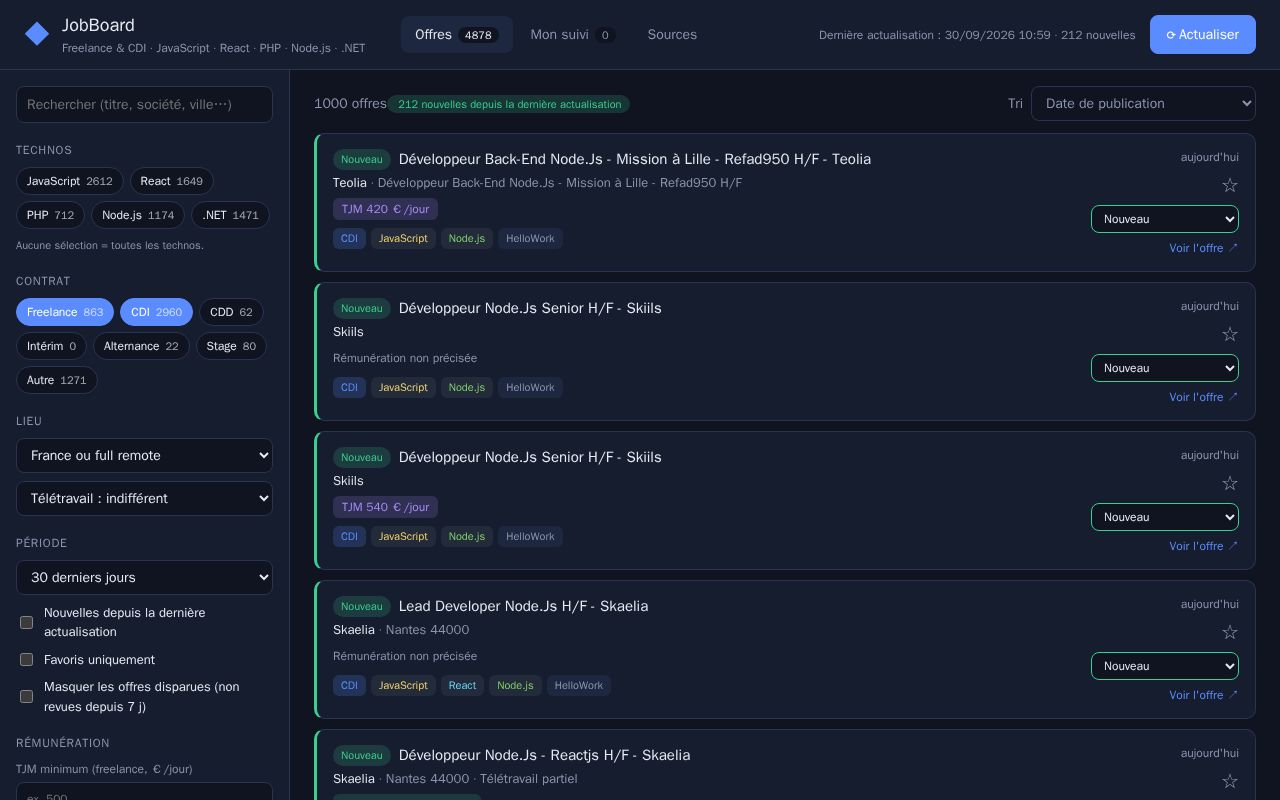Open the 30 derniers jours period dropdown
This screenshot has height=800, width=1280.
[x=144, y=577]
